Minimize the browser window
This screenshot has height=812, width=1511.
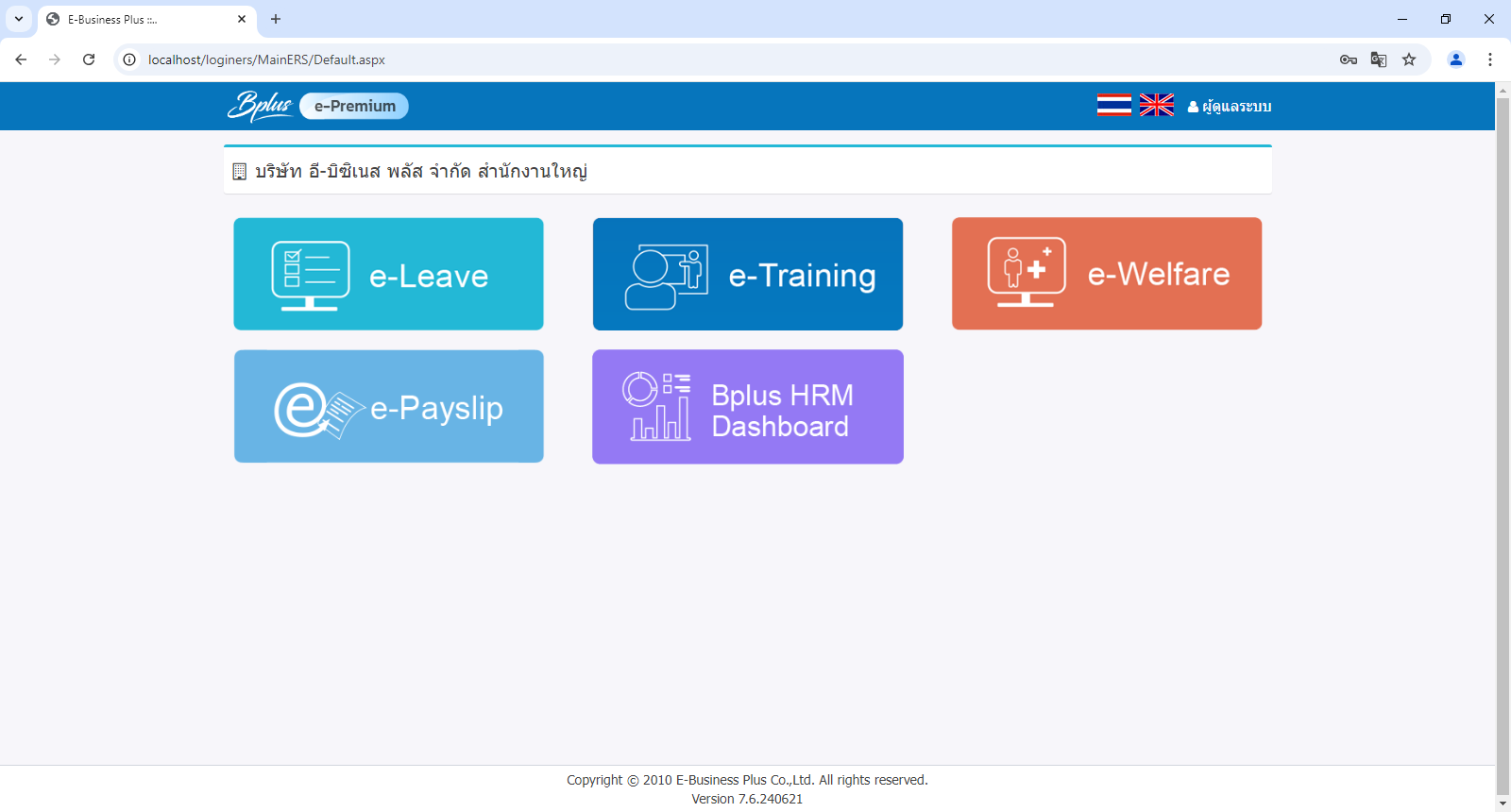click(1402, 19)
